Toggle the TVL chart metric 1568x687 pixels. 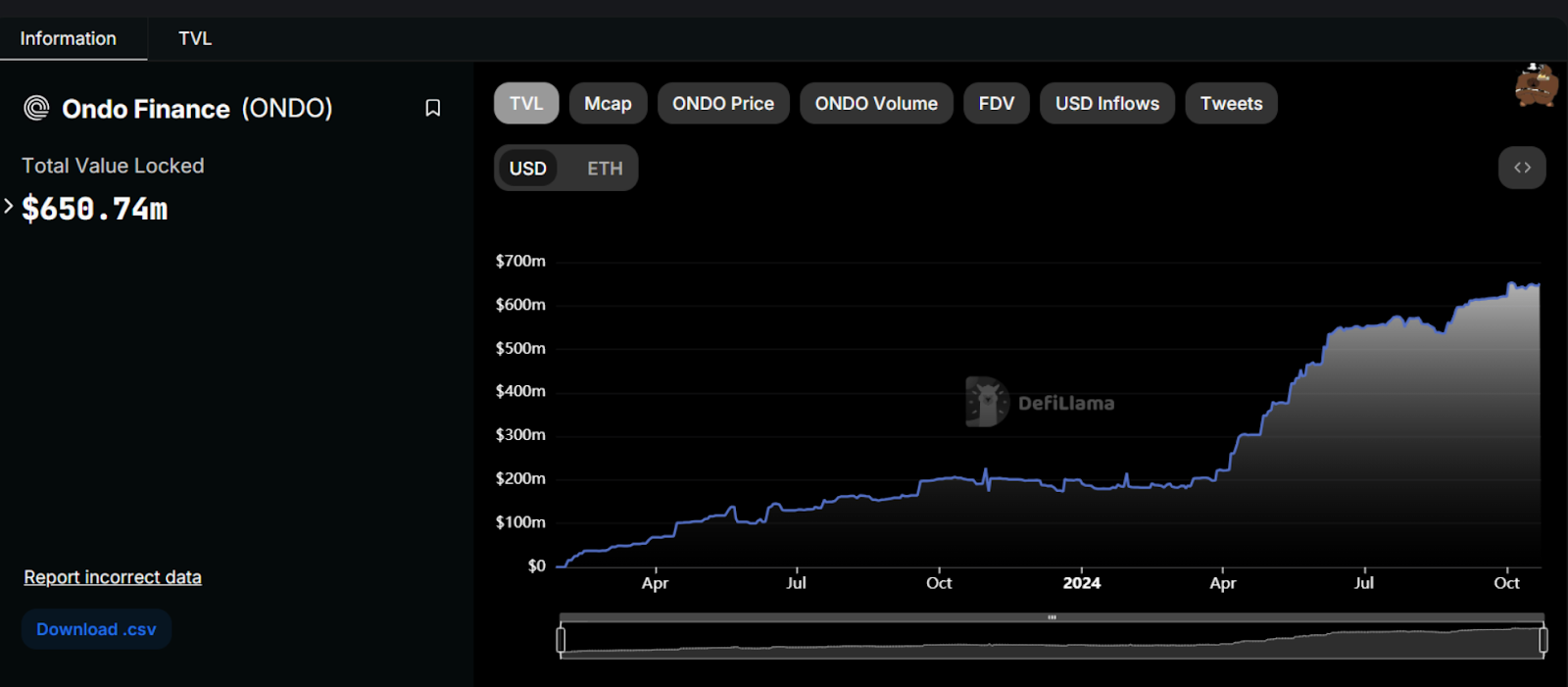(526, 103)
